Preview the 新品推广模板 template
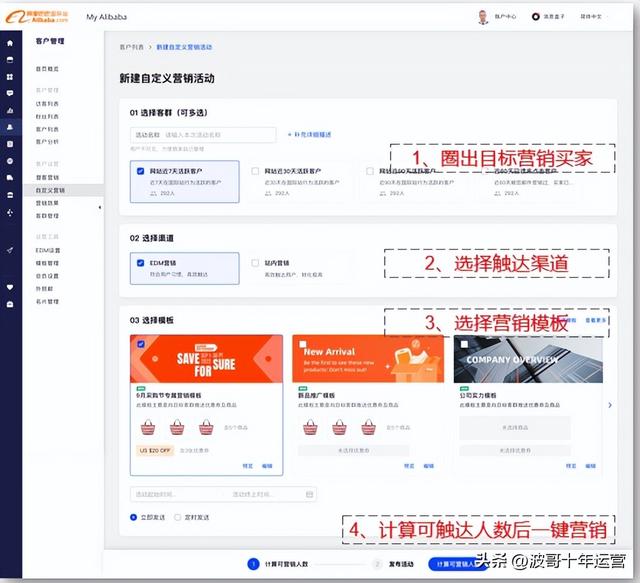This screenshot has height=583, width=640. tap(409, 466)
